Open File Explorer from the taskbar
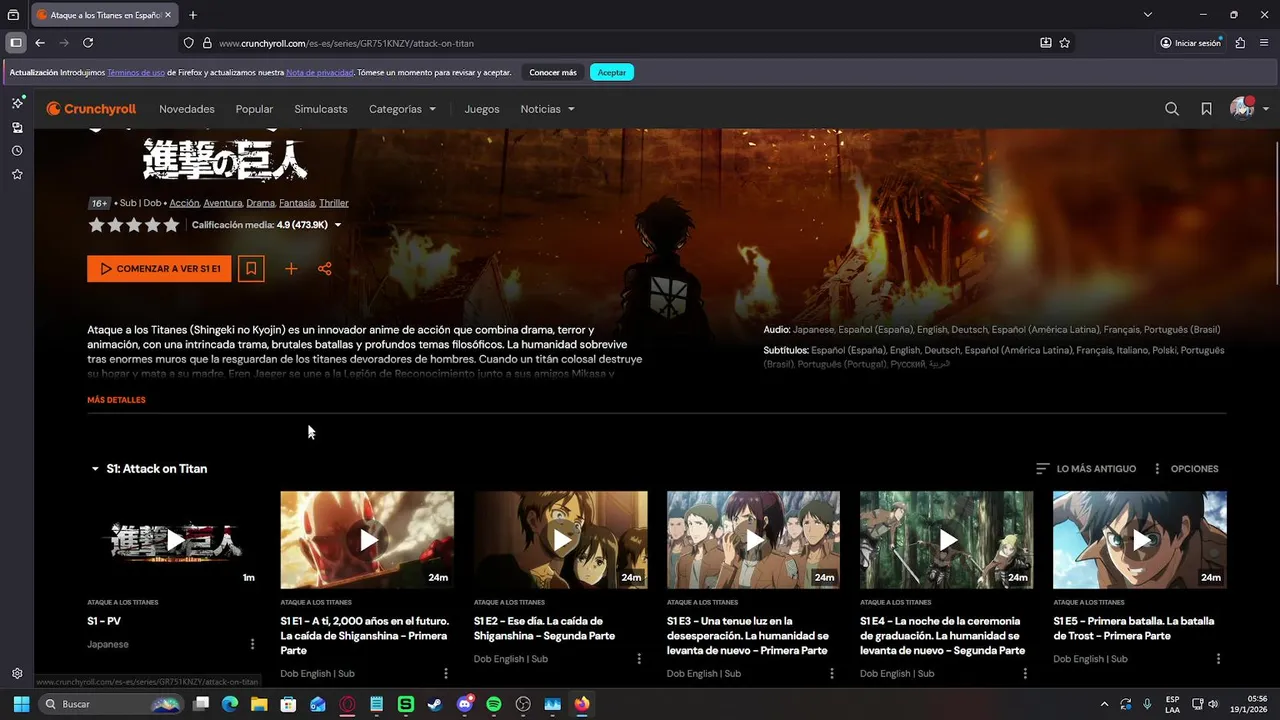This screenshot has width=1280, height=720. (259, 704)
